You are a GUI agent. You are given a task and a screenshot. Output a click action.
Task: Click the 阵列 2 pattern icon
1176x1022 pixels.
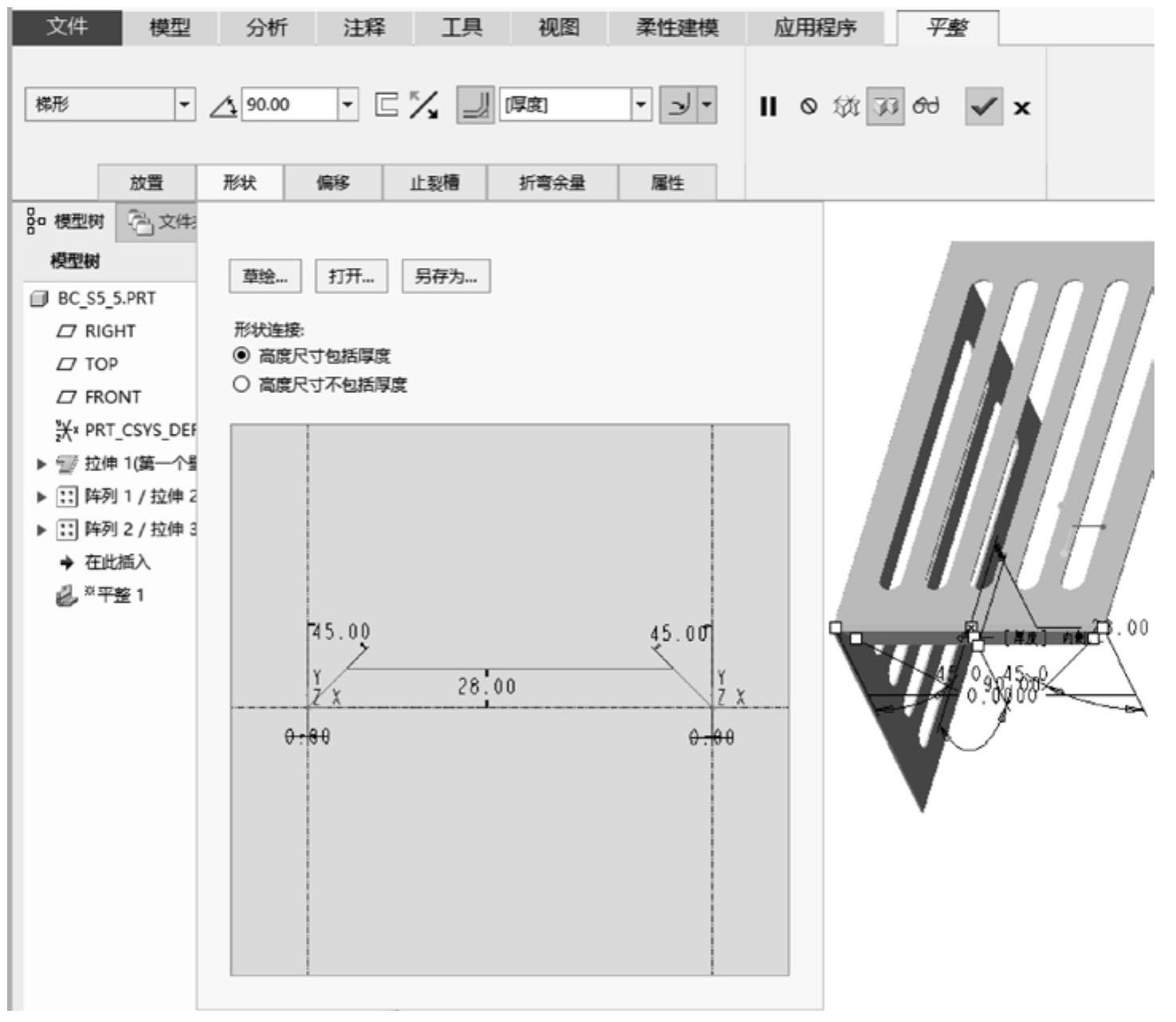(x=66, y=529)
